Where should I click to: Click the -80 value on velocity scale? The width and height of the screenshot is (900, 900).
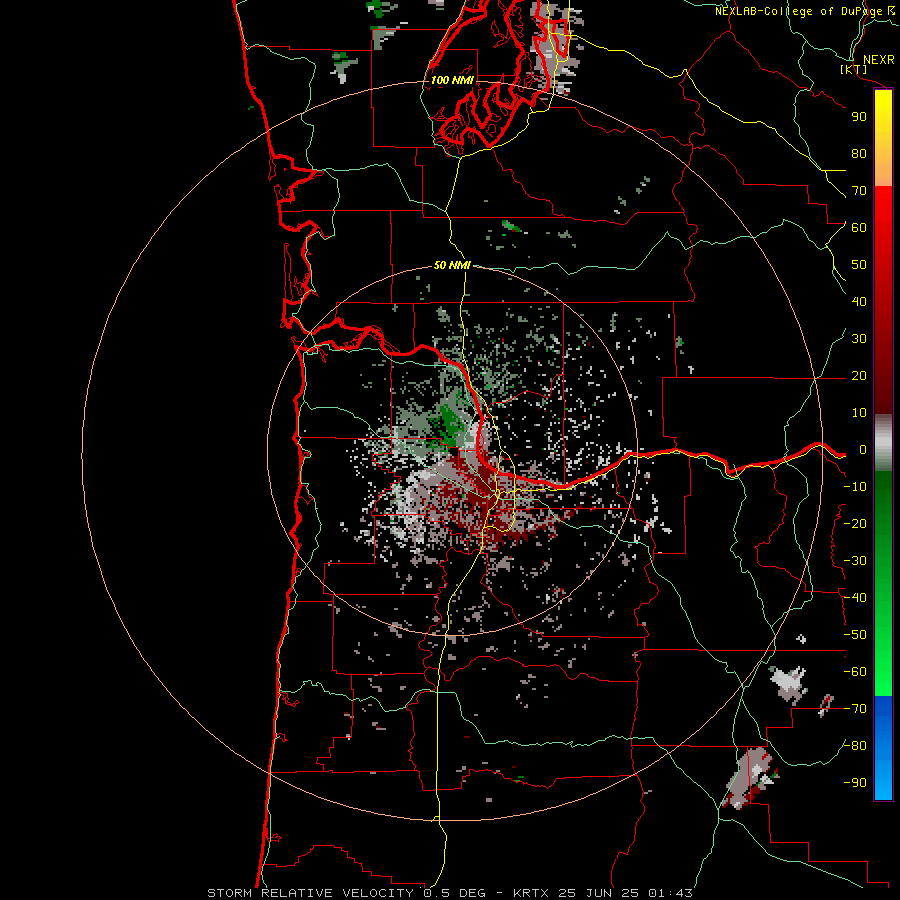(x=855, y=746)
